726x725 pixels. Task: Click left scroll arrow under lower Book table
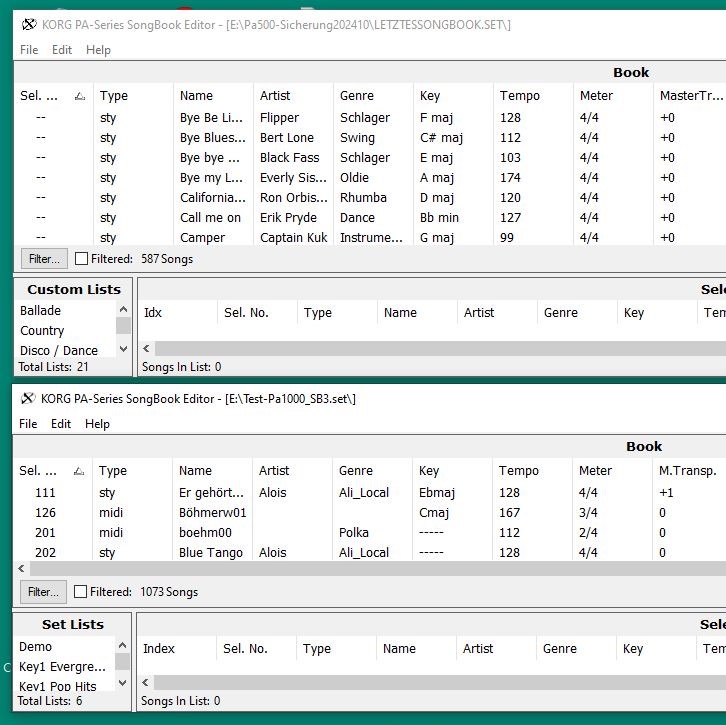click(x=21, y=568)
